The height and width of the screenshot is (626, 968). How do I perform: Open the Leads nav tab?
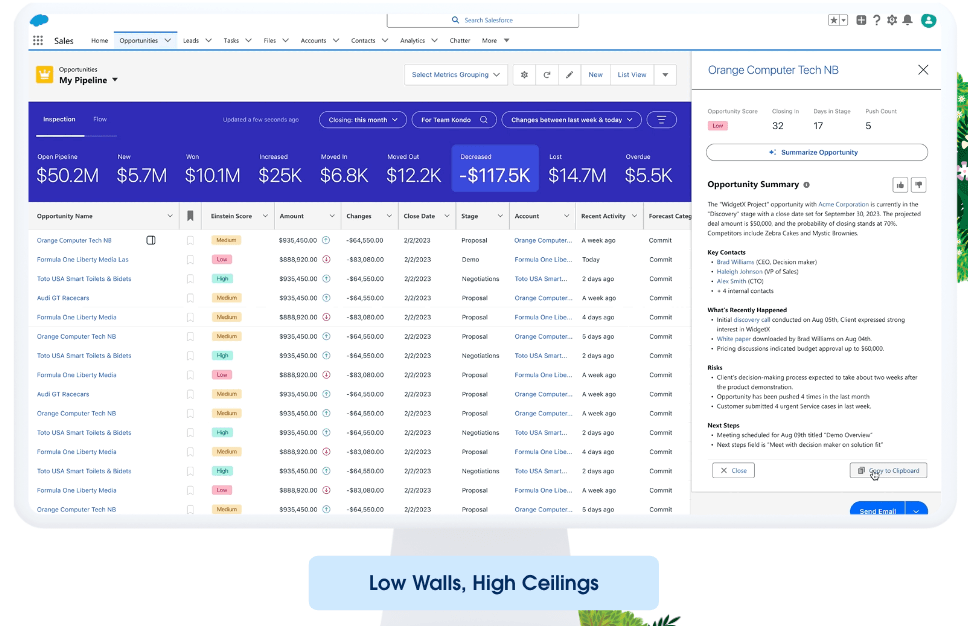[x=191, y=40]
